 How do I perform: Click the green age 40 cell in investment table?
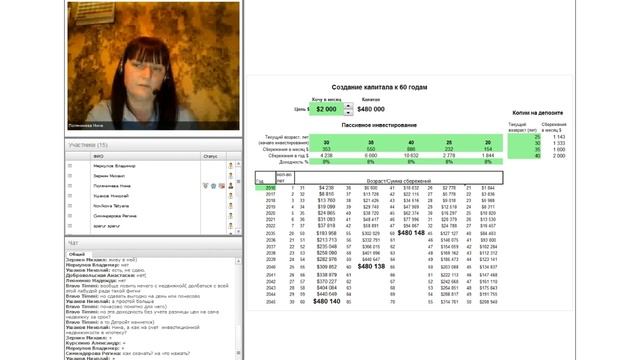pos(411,142)
